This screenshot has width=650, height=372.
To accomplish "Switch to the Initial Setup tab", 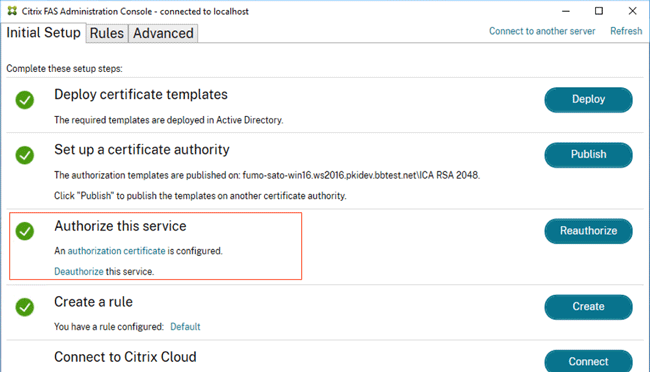I will [43, 33].
